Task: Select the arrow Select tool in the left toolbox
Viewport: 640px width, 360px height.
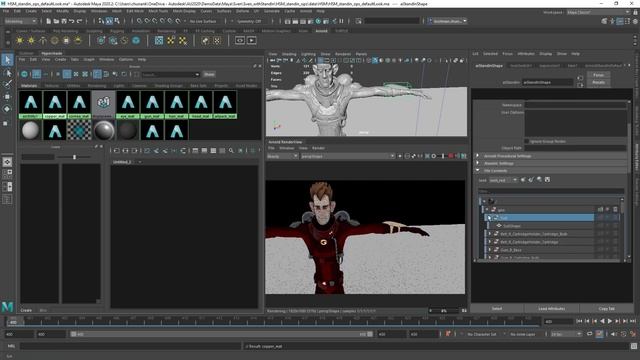Action: [x=7, y=60]
